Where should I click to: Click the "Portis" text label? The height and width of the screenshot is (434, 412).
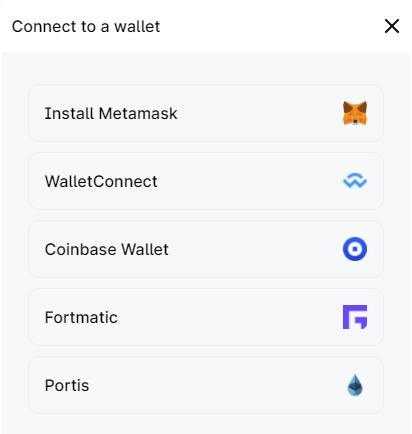[67, 386]
